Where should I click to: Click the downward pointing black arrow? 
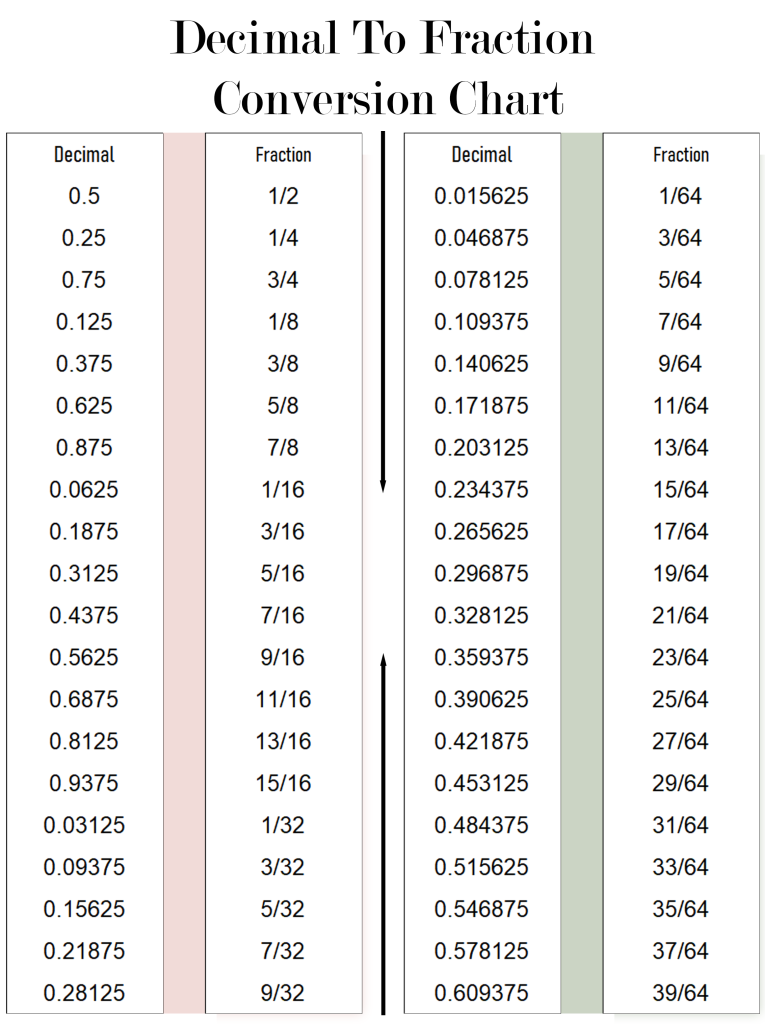click(x=383, y=312)
